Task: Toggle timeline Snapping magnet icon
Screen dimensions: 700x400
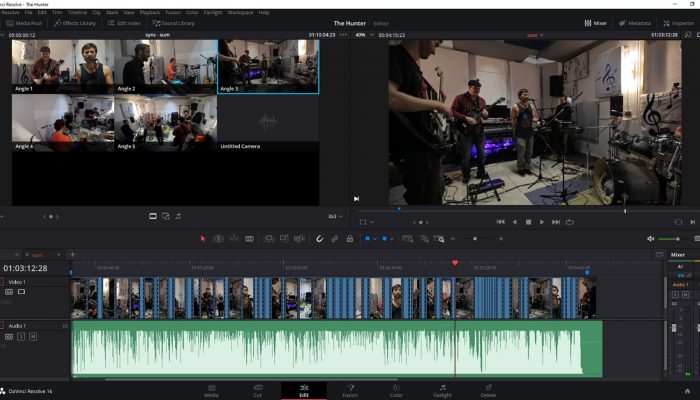Action: click(320, 239)
